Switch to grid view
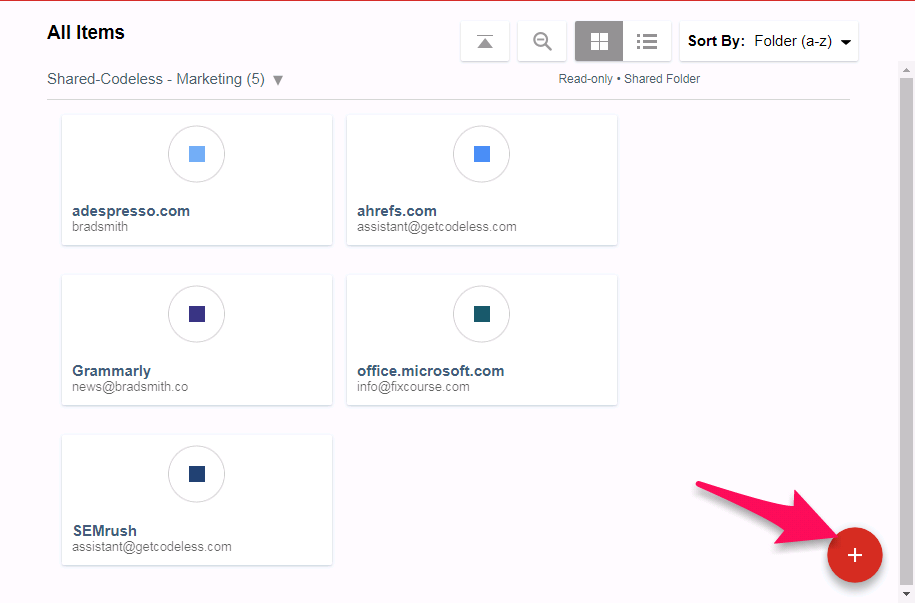 point(599,41)
